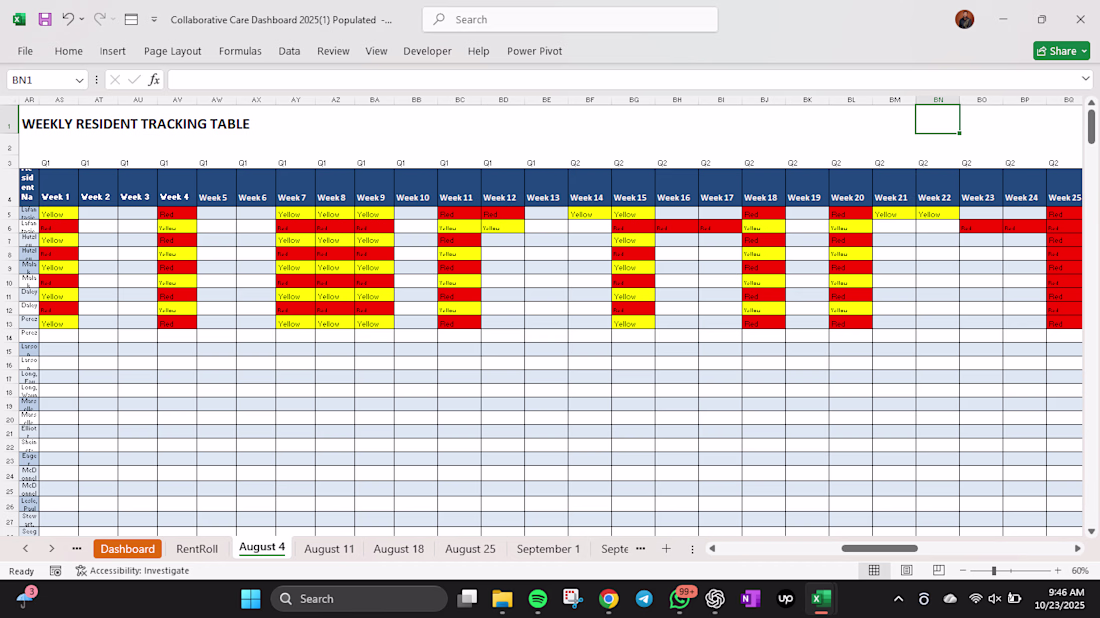Screen dimensions: 1100x618
Task: Click the Insert Function fx icon
Action: (x=154, y=80)
